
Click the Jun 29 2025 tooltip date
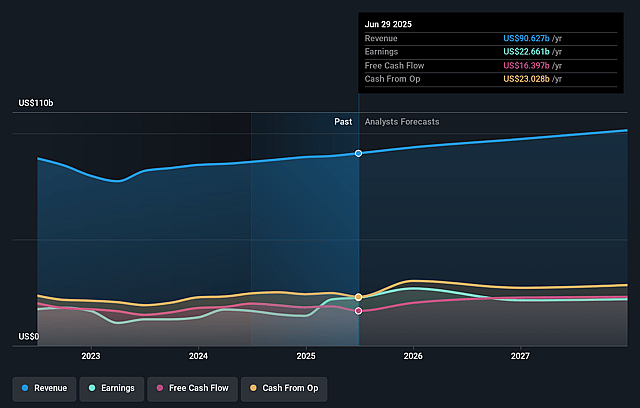388,24
